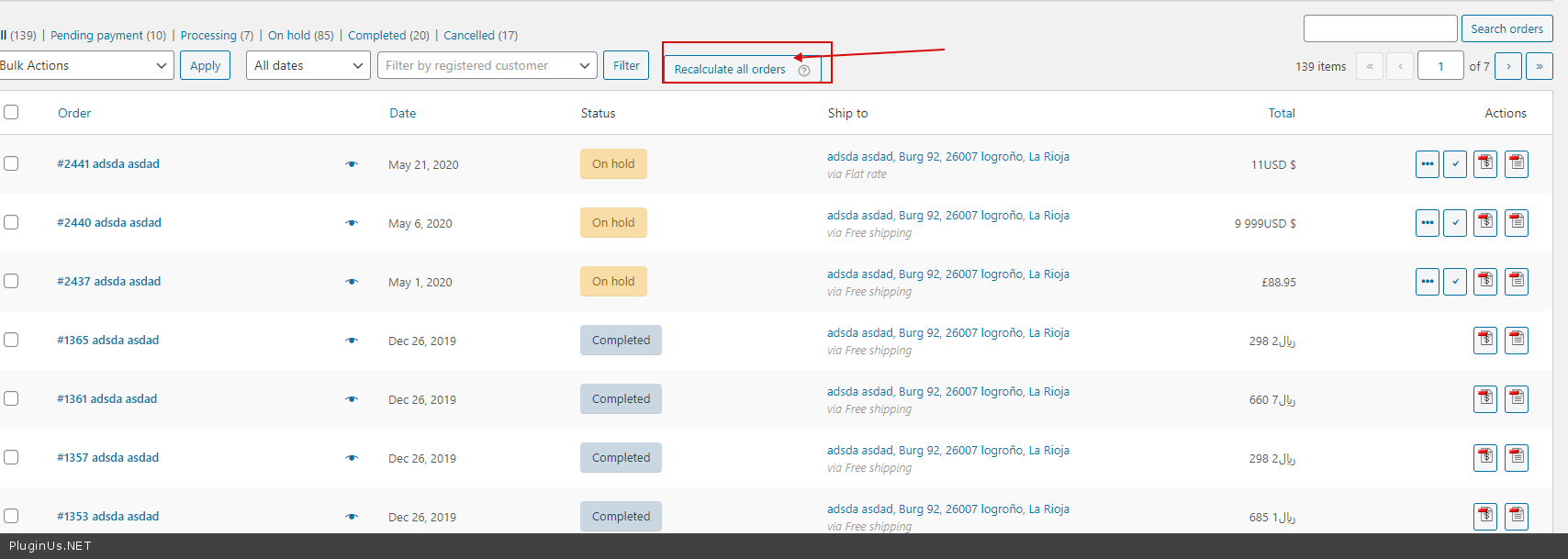The image size is (1568, 559).
Task: Preview order #2440 with the eye icon
Action: click(352, 223)
